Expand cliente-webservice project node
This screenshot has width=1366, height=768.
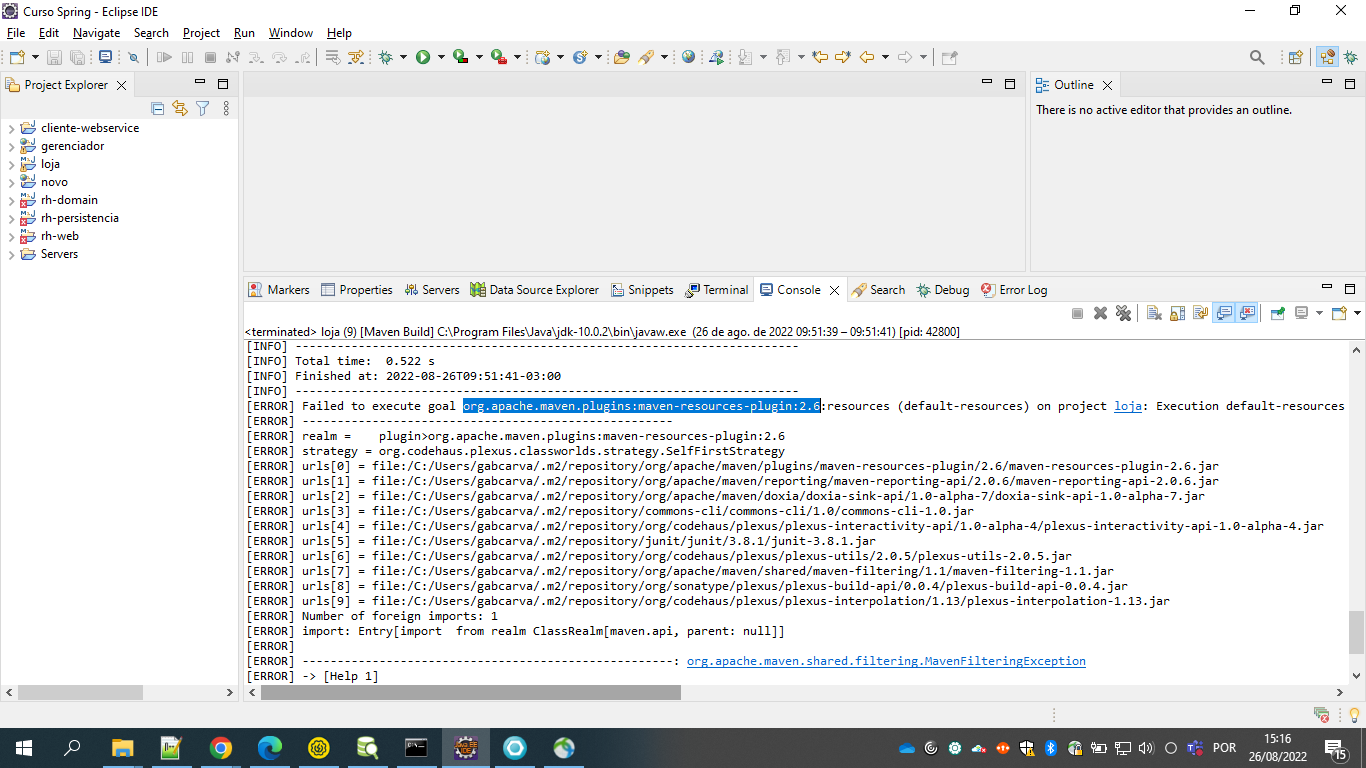11,128
